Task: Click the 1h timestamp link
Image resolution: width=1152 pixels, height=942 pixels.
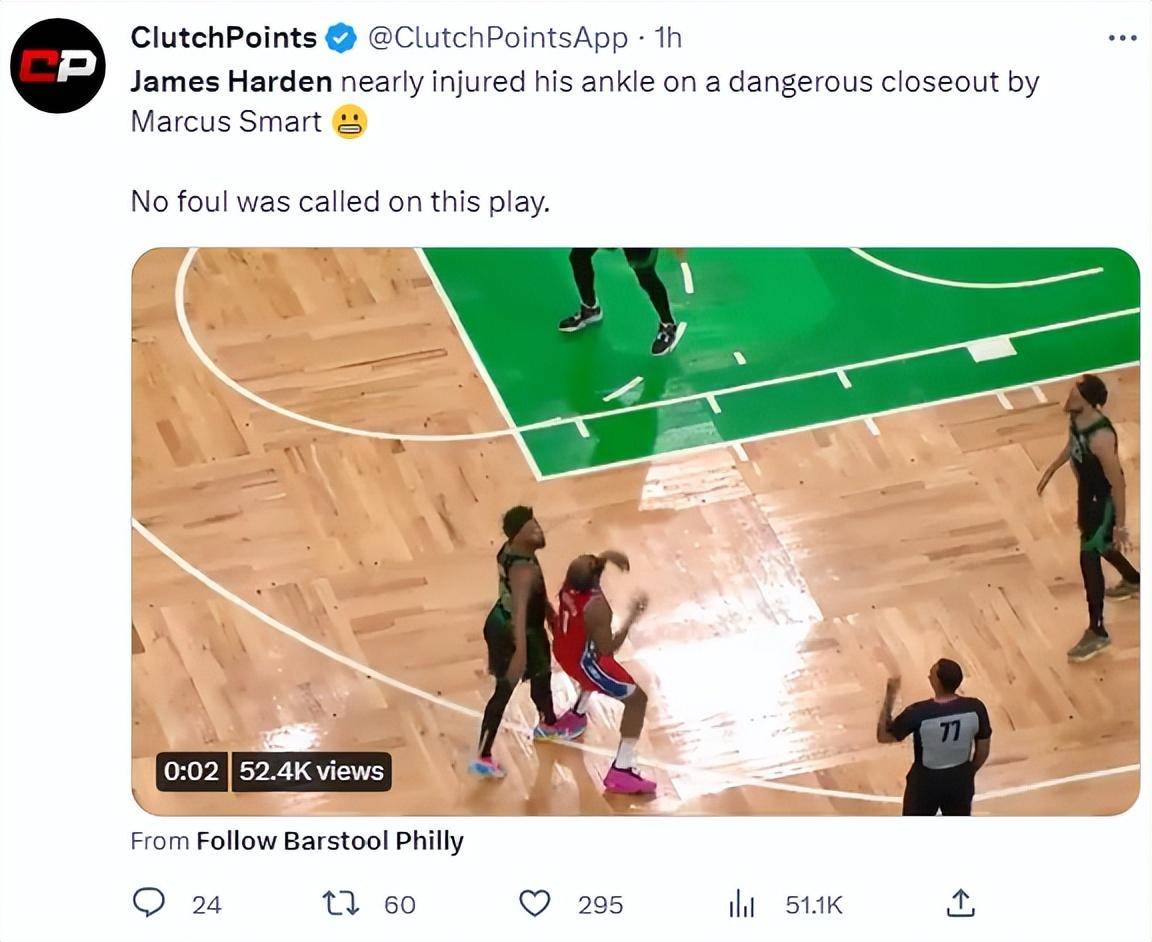Action: pyautogui.click(x=668, y=37)
